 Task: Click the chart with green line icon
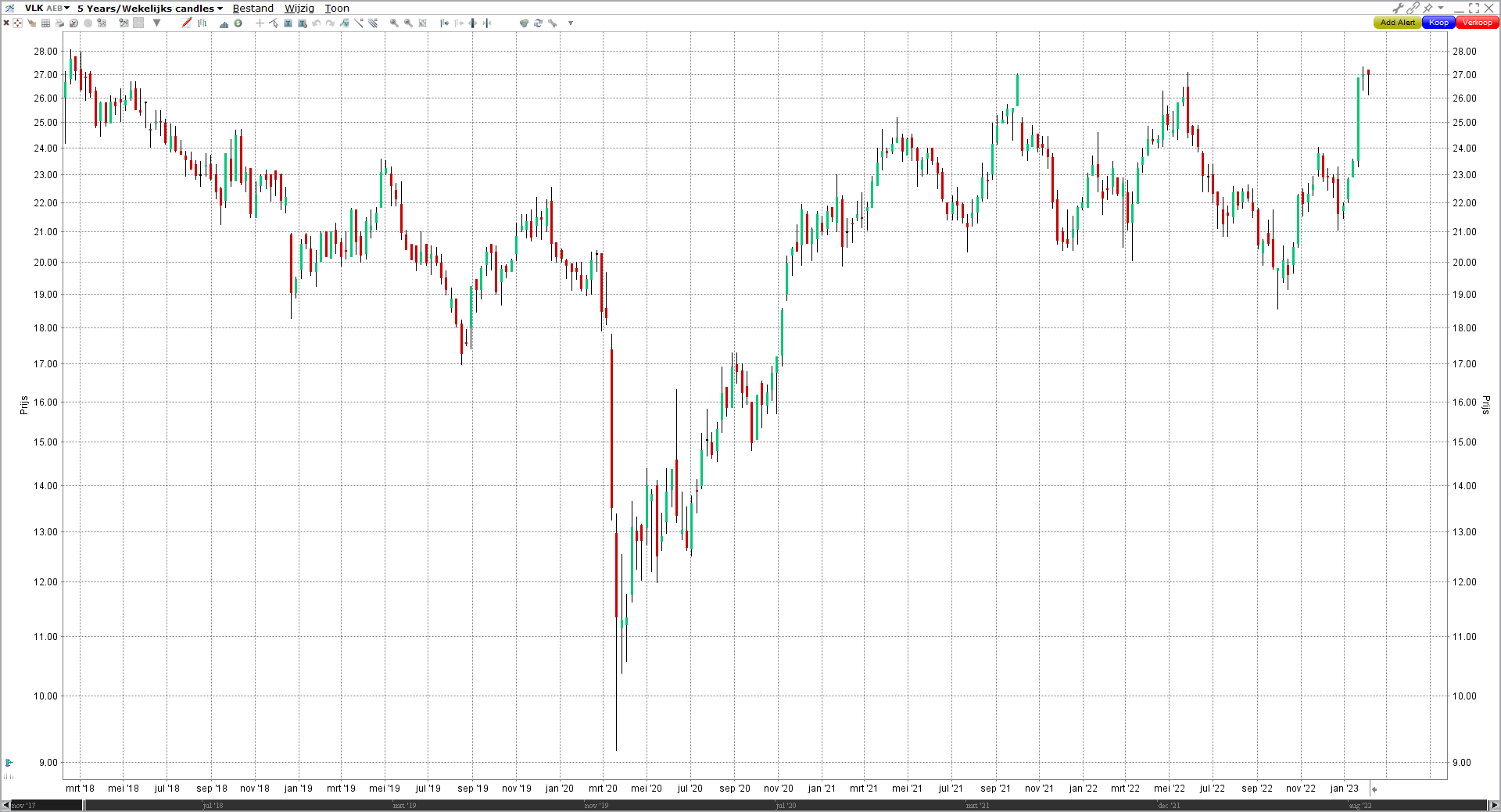tap(124, 23)
